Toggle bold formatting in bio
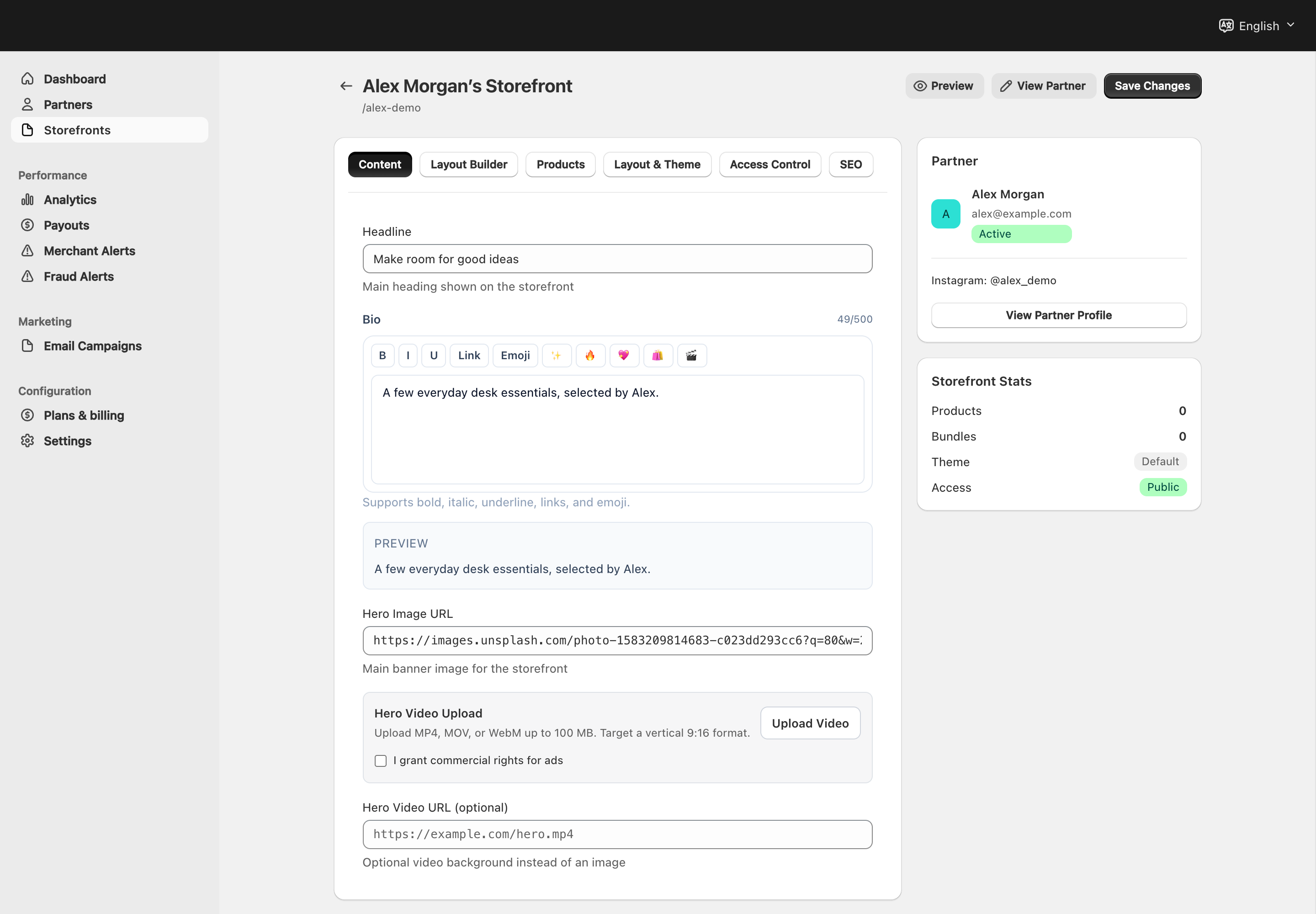Screen dimensions: 1316x914 [382, 356]
